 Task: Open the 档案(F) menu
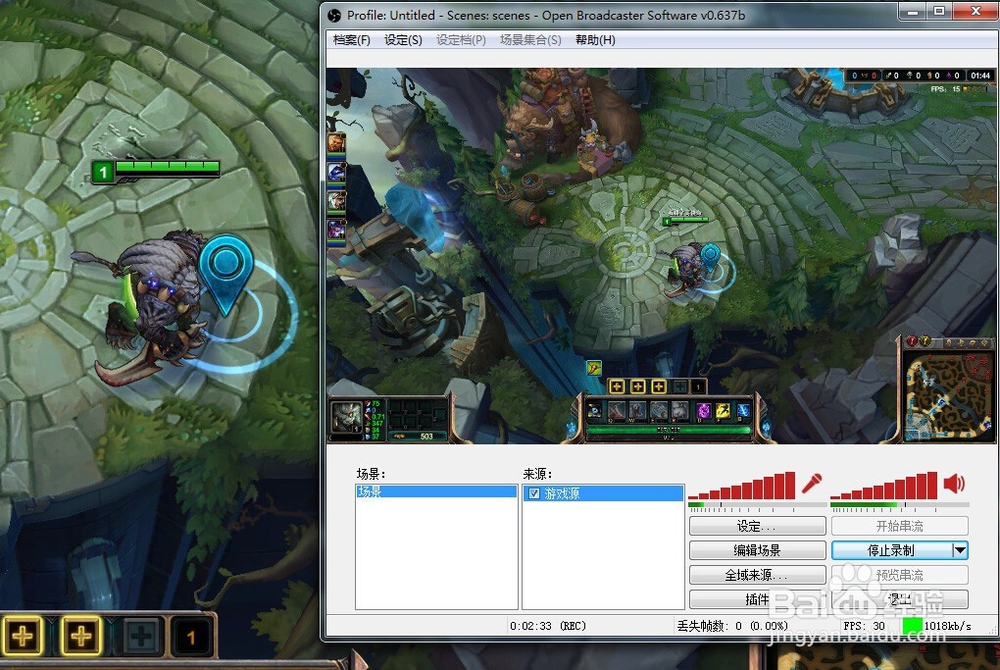point(351,40)
